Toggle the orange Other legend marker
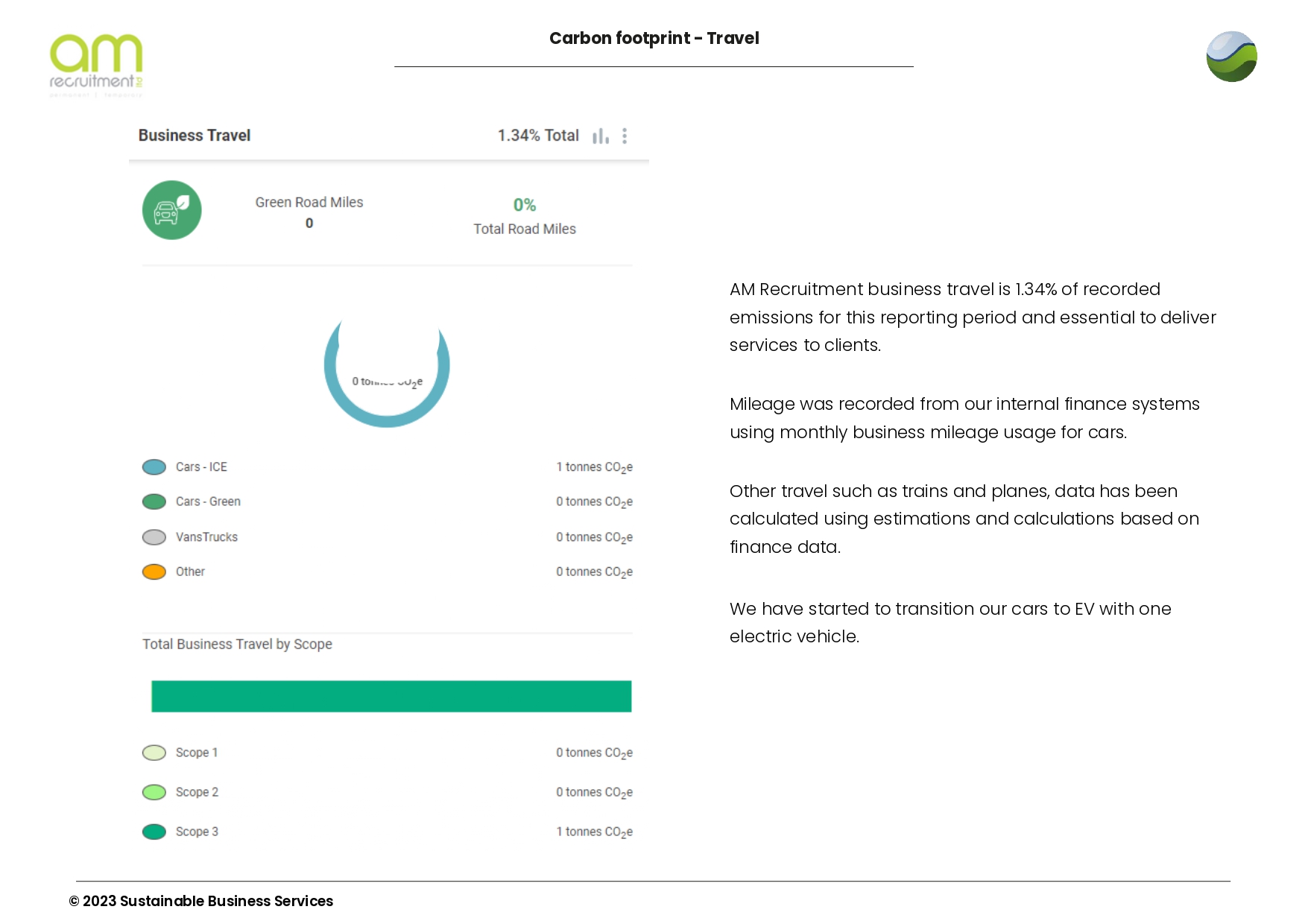This screenshot has height=924, width=1308. pyautogui.click(x=154, y=572)
